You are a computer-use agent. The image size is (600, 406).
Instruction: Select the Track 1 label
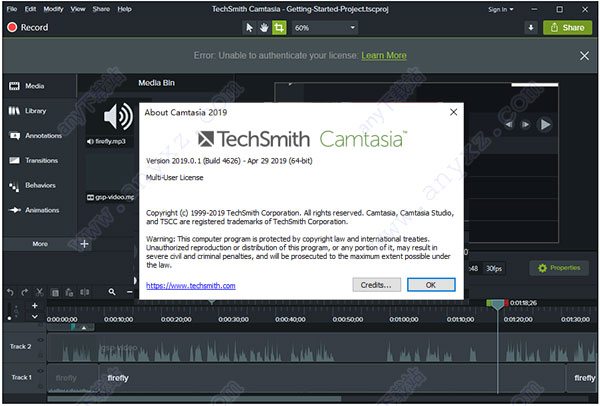21,378
